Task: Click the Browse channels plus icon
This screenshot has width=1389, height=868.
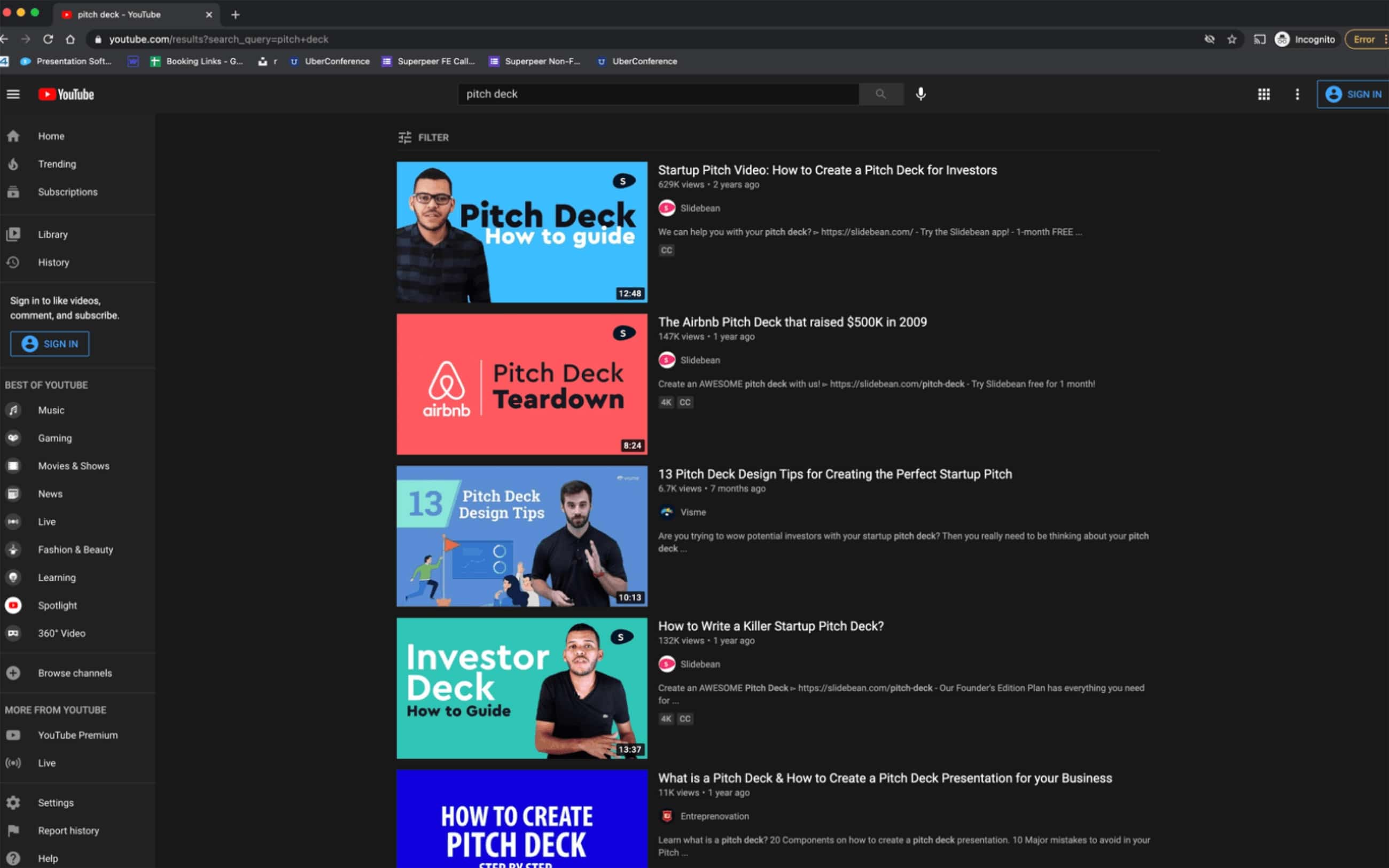Action: [x=13, y=673]
